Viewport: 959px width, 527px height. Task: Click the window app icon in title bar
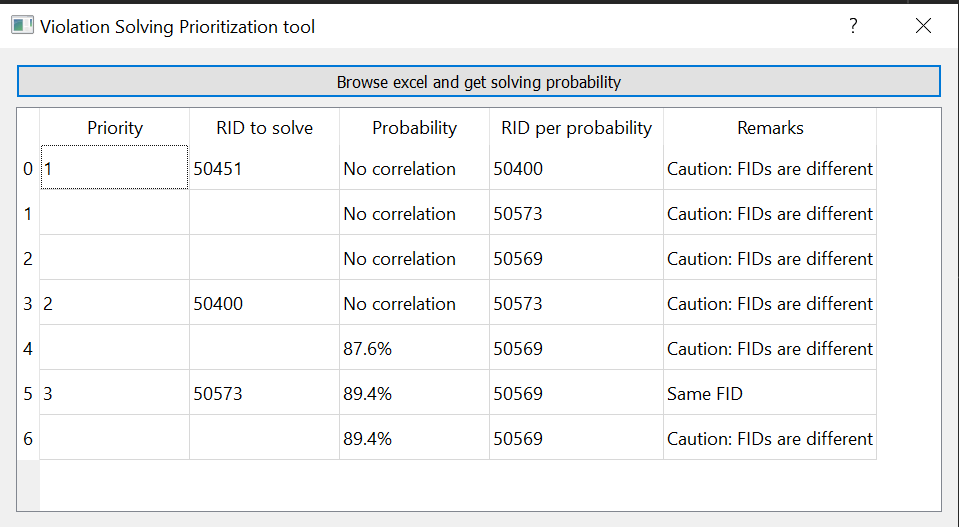(x=23, y=26)
